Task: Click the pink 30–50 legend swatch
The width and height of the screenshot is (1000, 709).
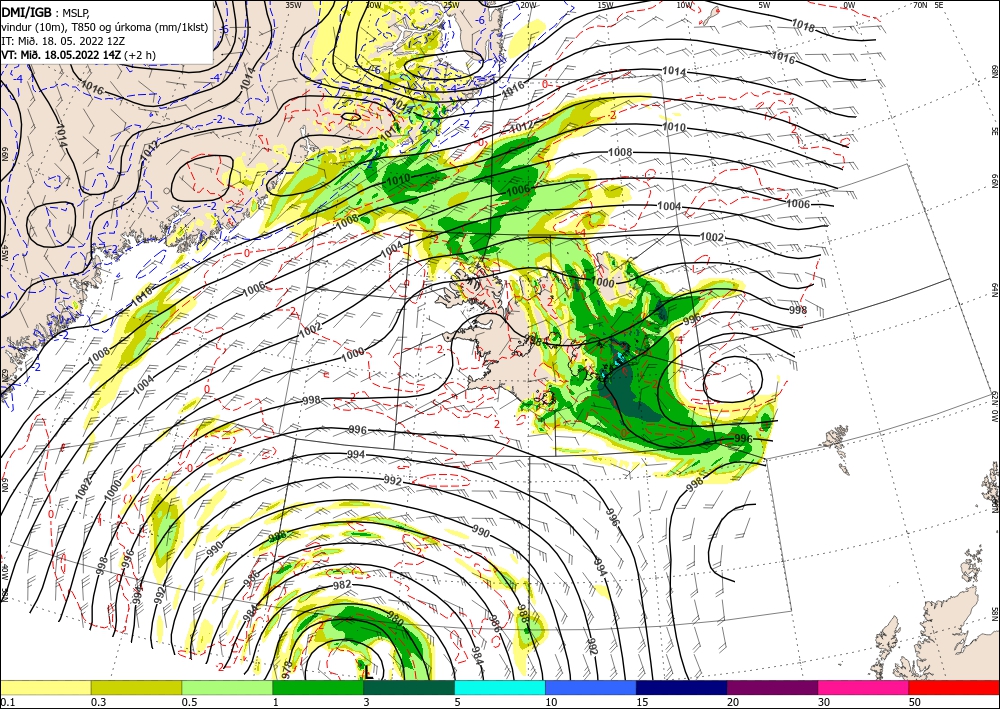Action: (x=864, y=687)
